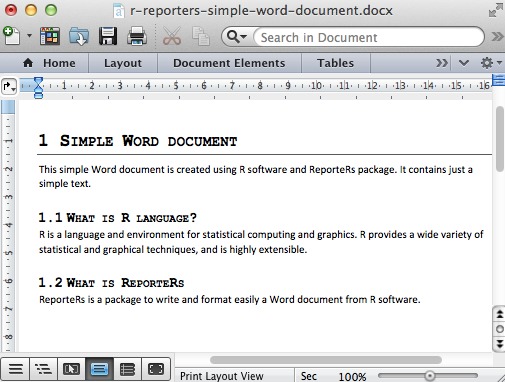Click in the Search in Document field
The image size is (505, 382).
pos(368,37)
